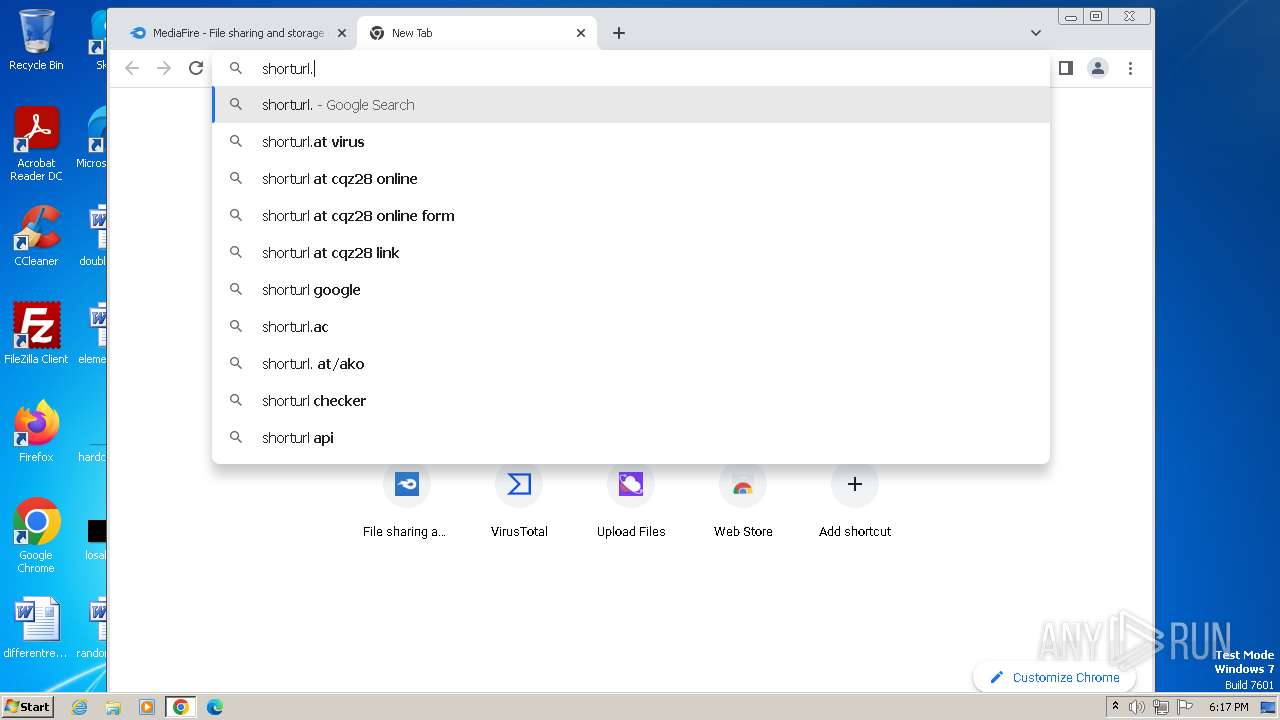Open the Upload Files shortcut

click(631, 500)
